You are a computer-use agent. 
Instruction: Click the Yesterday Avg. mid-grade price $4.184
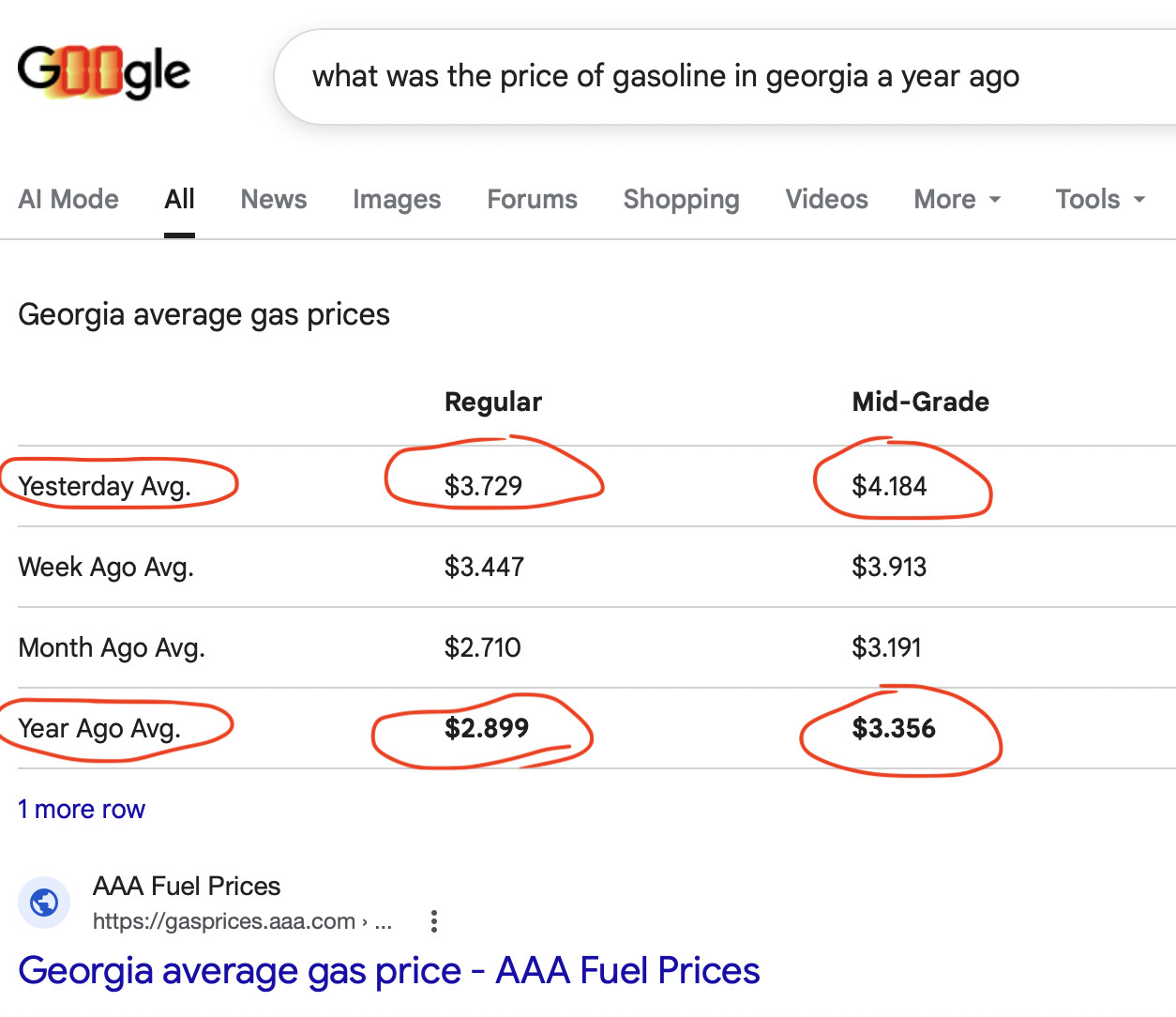coord(889,486)
